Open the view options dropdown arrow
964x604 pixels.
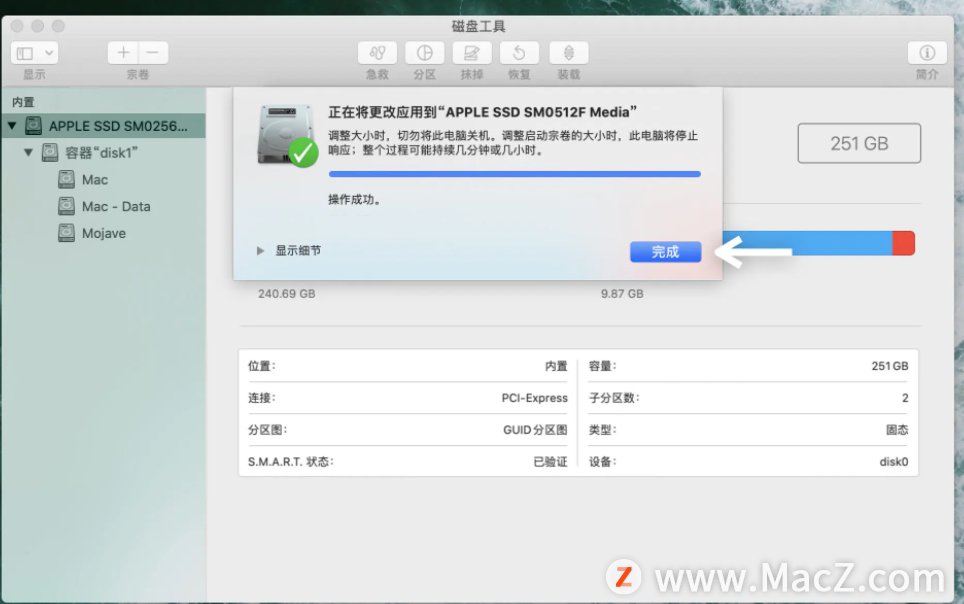coord(49,54)
